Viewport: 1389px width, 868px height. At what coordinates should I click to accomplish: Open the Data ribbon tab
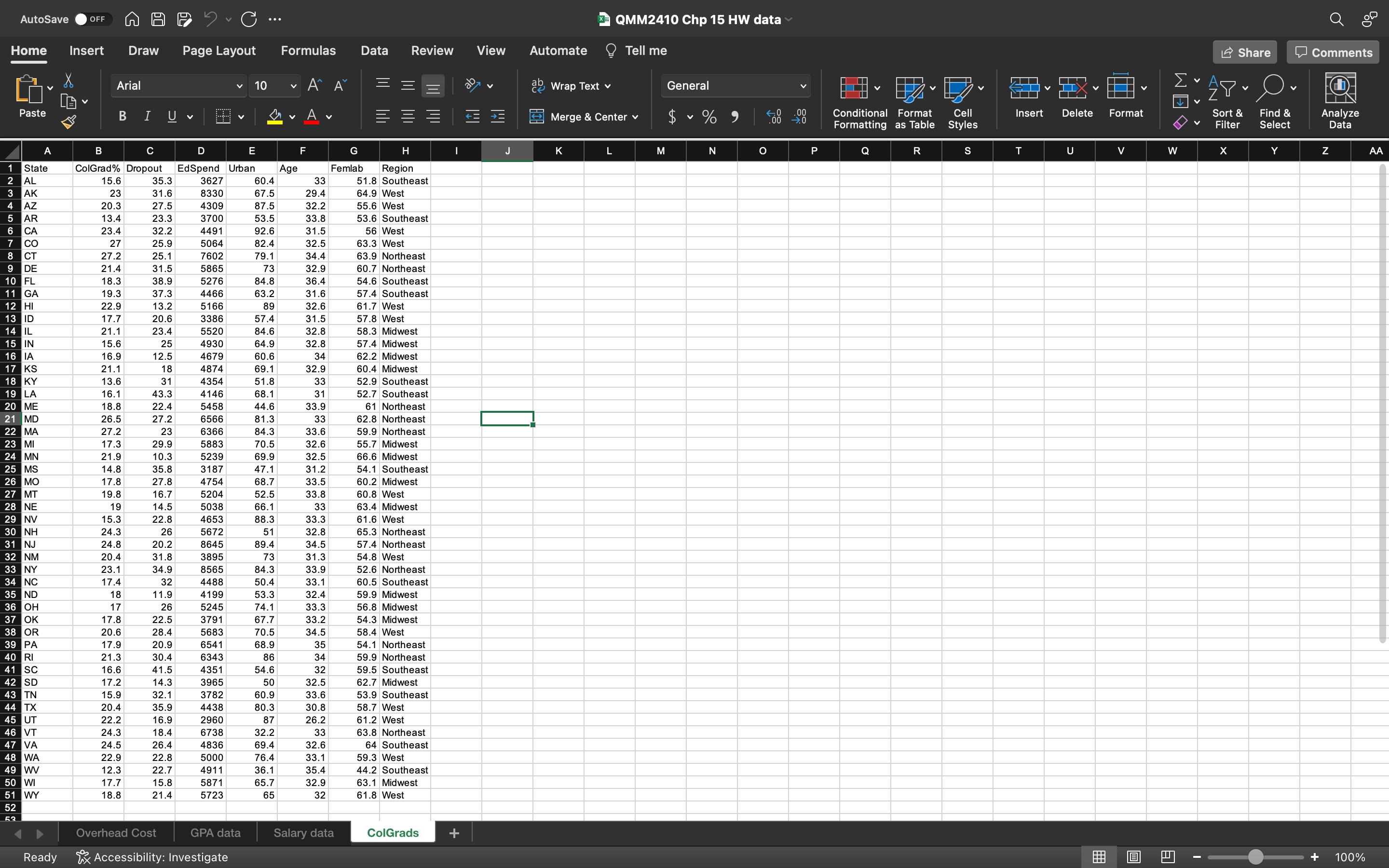[x=374, y=51]
